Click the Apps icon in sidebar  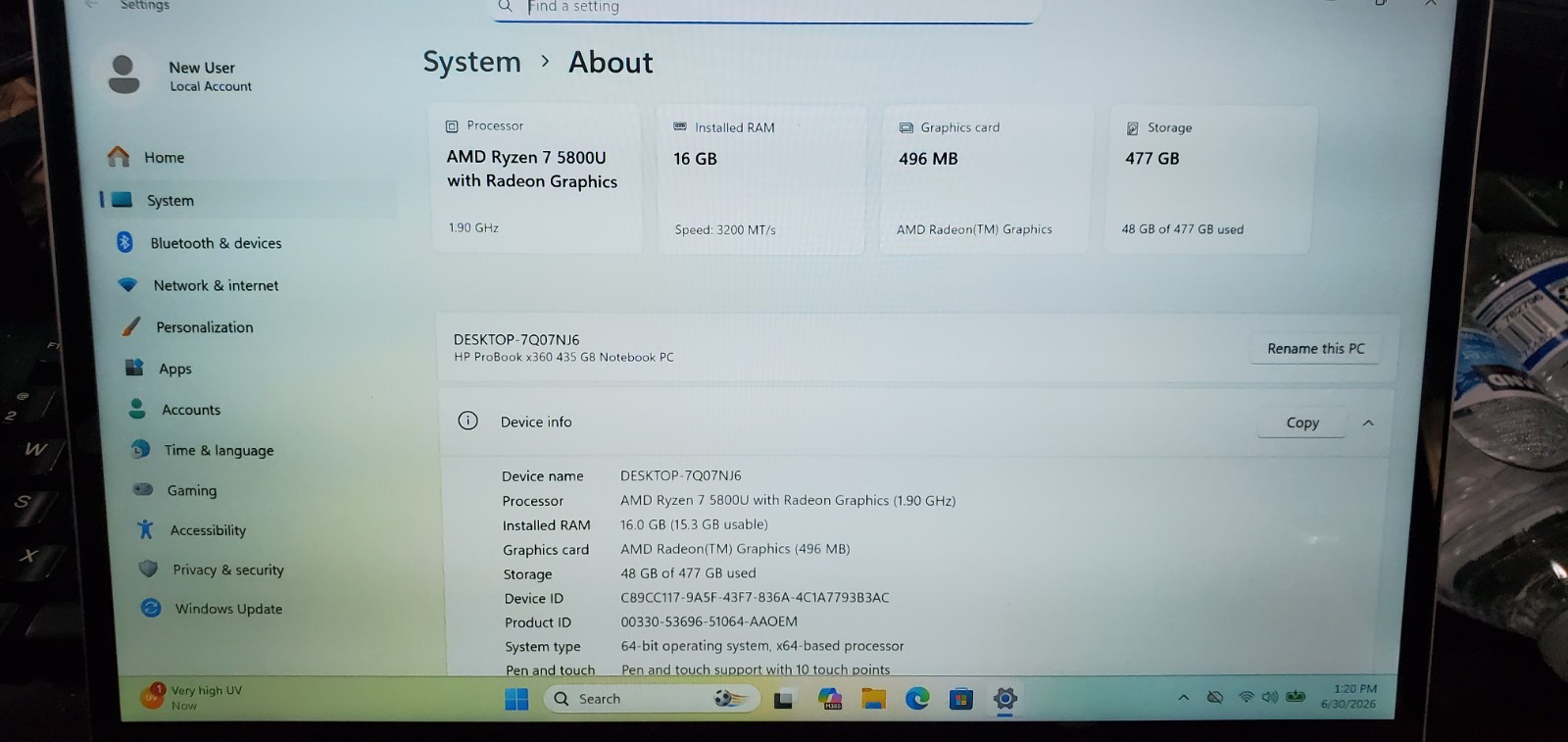pos(134,368)
